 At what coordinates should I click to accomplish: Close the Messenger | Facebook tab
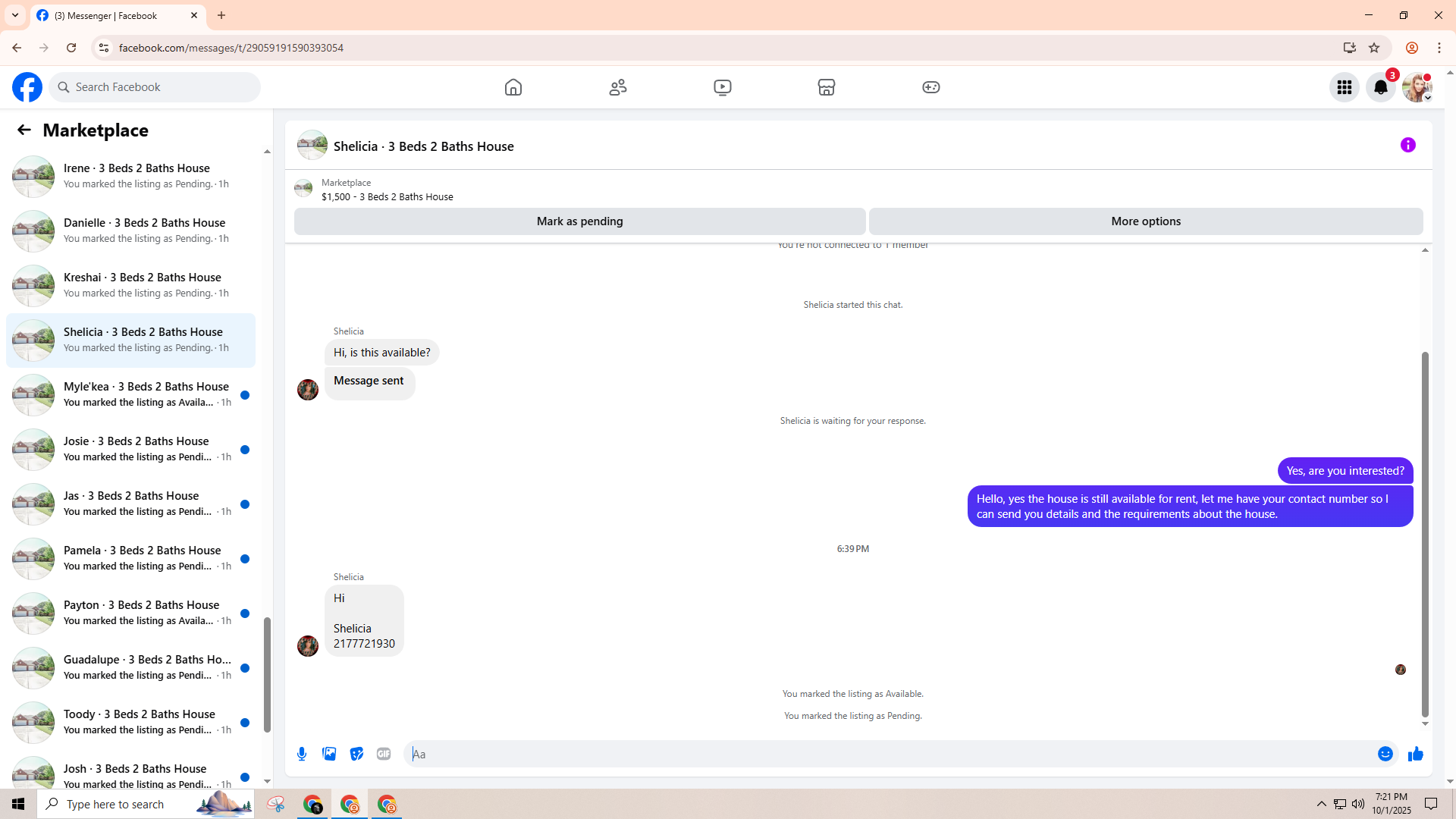coord(194,15)
